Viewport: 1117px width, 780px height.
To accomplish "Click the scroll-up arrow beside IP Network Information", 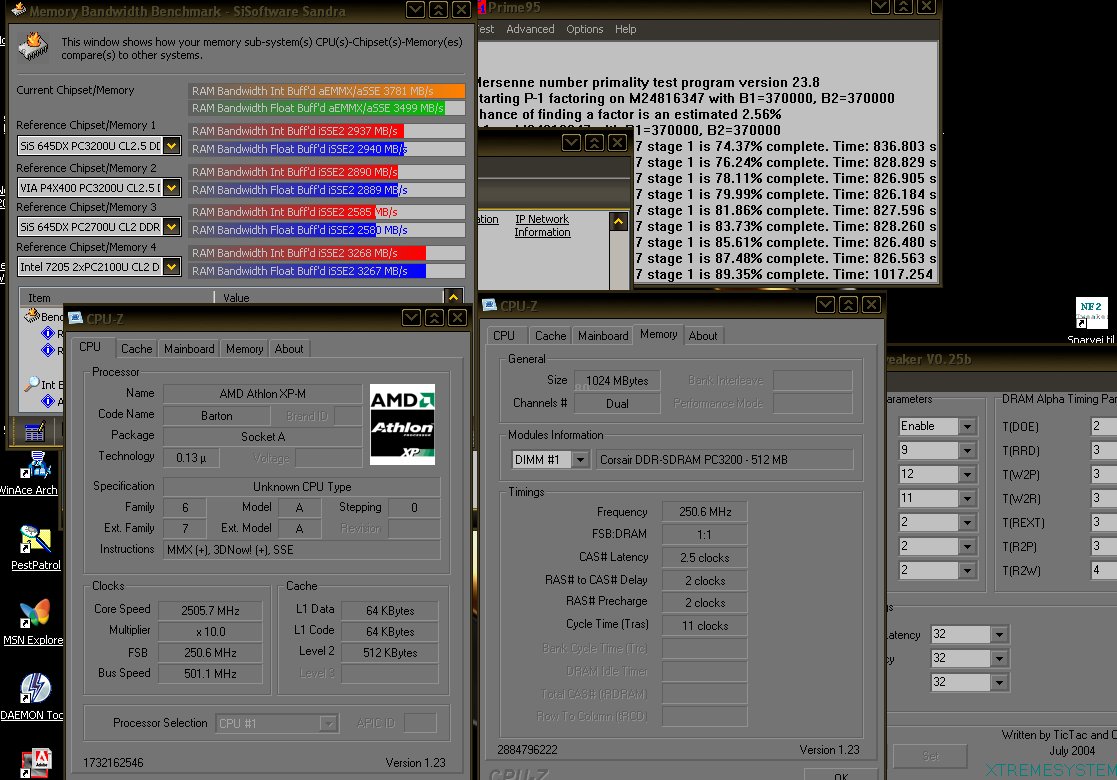I will pyautogui.click(x=618, y=222).
